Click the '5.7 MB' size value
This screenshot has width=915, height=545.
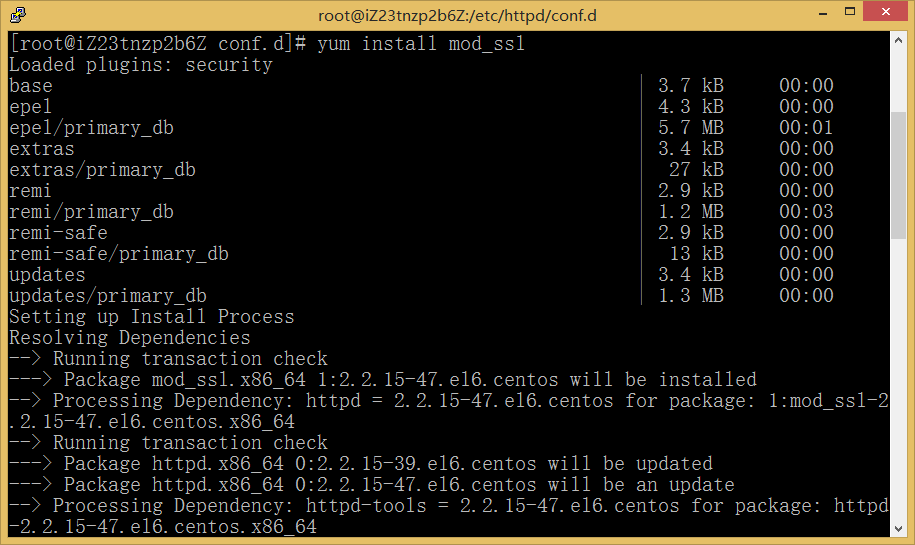(690, 128)
